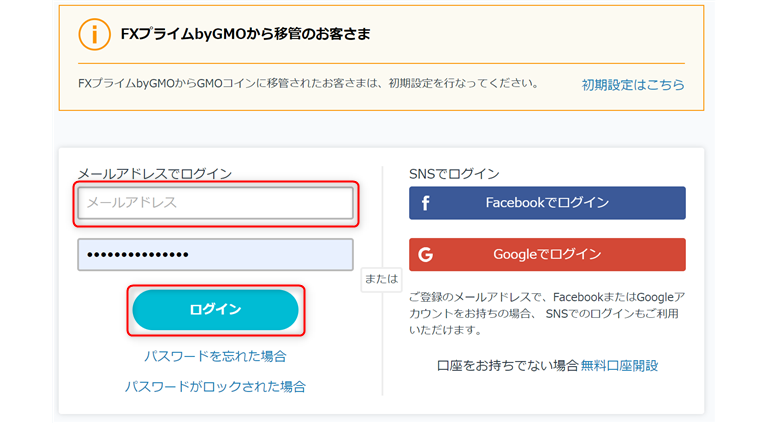Select the Facebookでログイン button text
The height and width of the screenshot is (423, 768).
pyautogui.click(x=546, y=203)
